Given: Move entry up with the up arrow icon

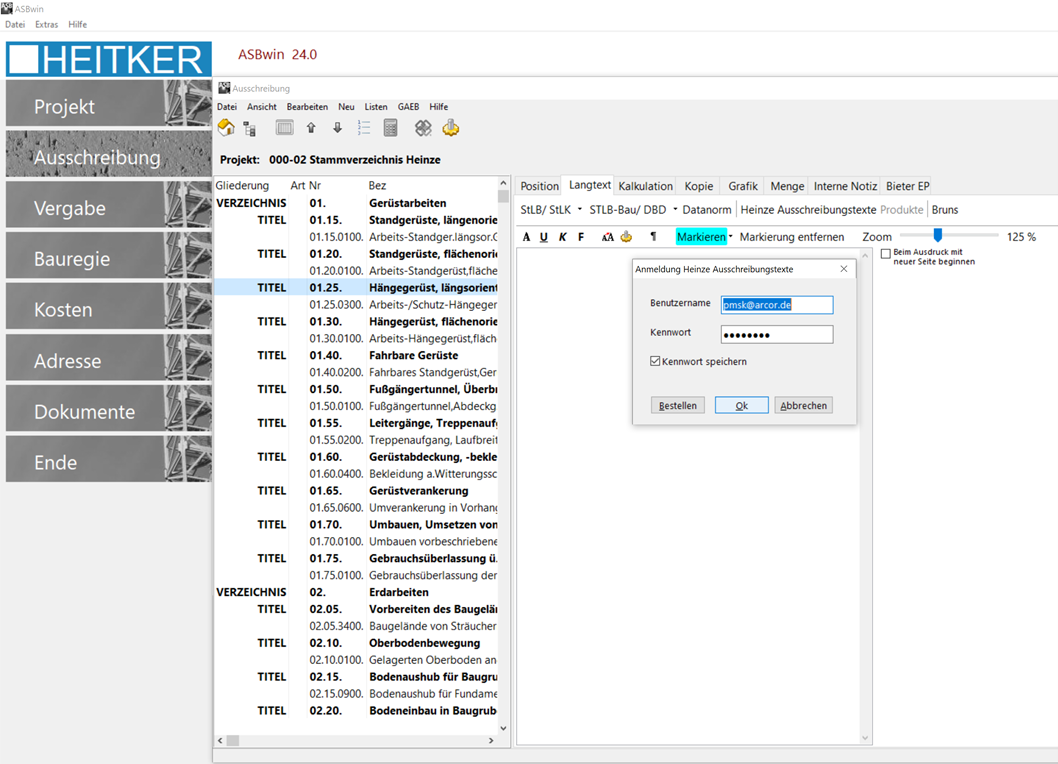Looking at the screenshot, I should point(311,128).
